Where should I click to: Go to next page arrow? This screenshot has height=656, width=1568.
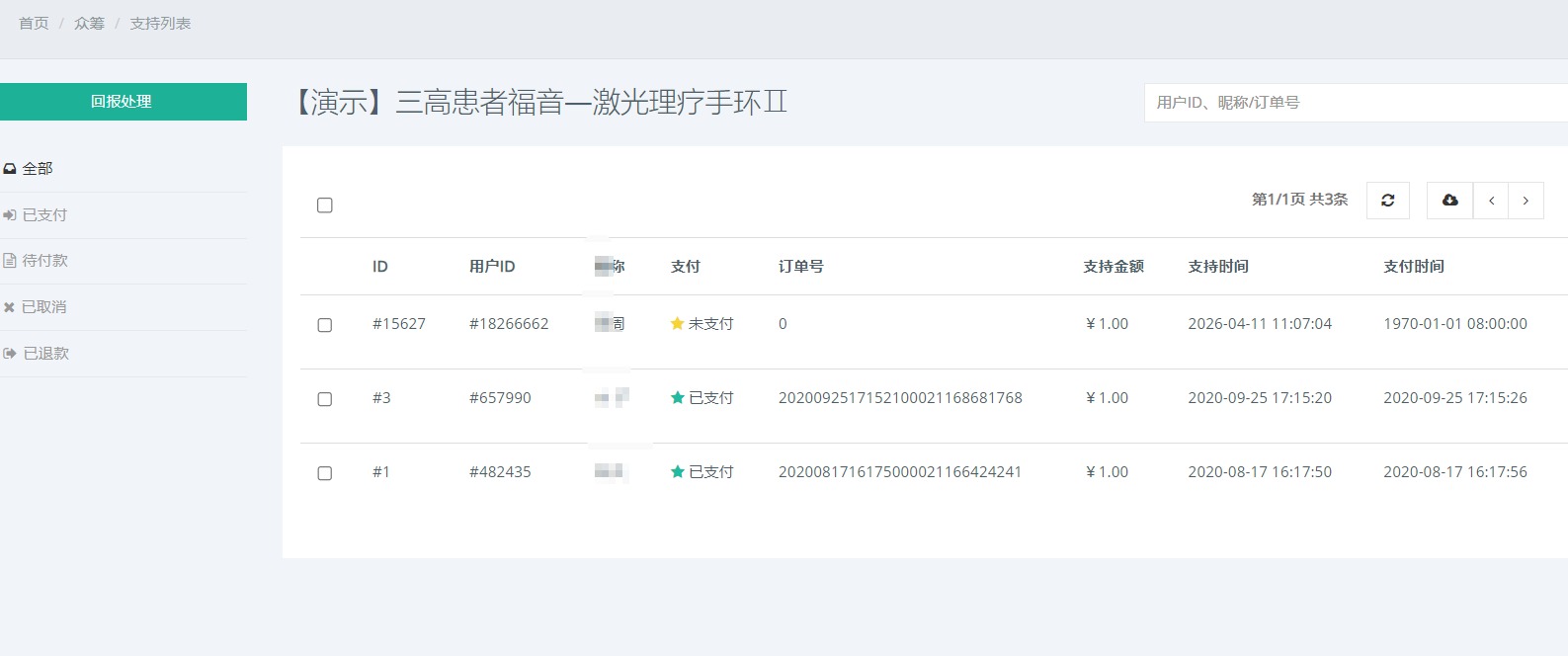pyautogui.click(x=1526, y=201)
